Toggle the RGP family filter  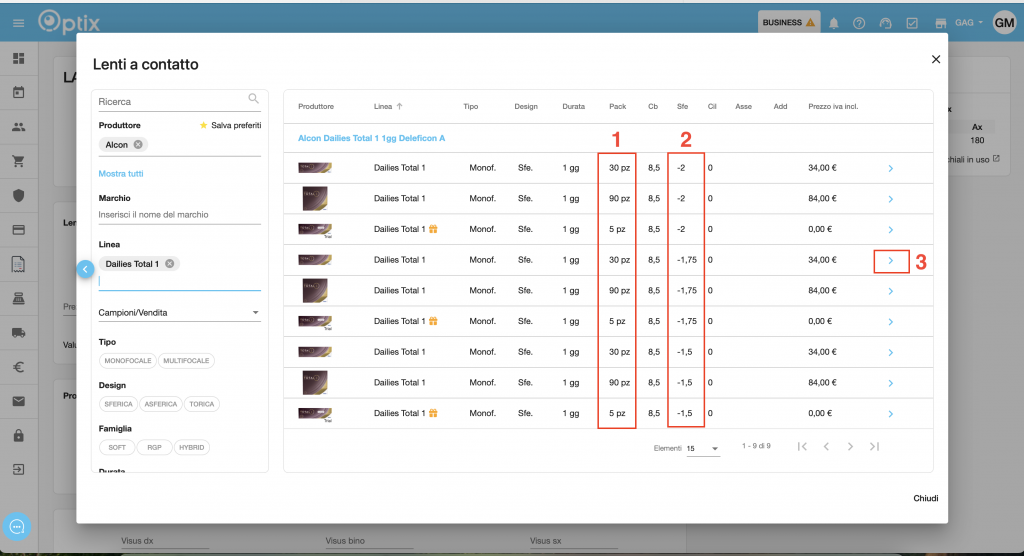(x=153, y=447)
